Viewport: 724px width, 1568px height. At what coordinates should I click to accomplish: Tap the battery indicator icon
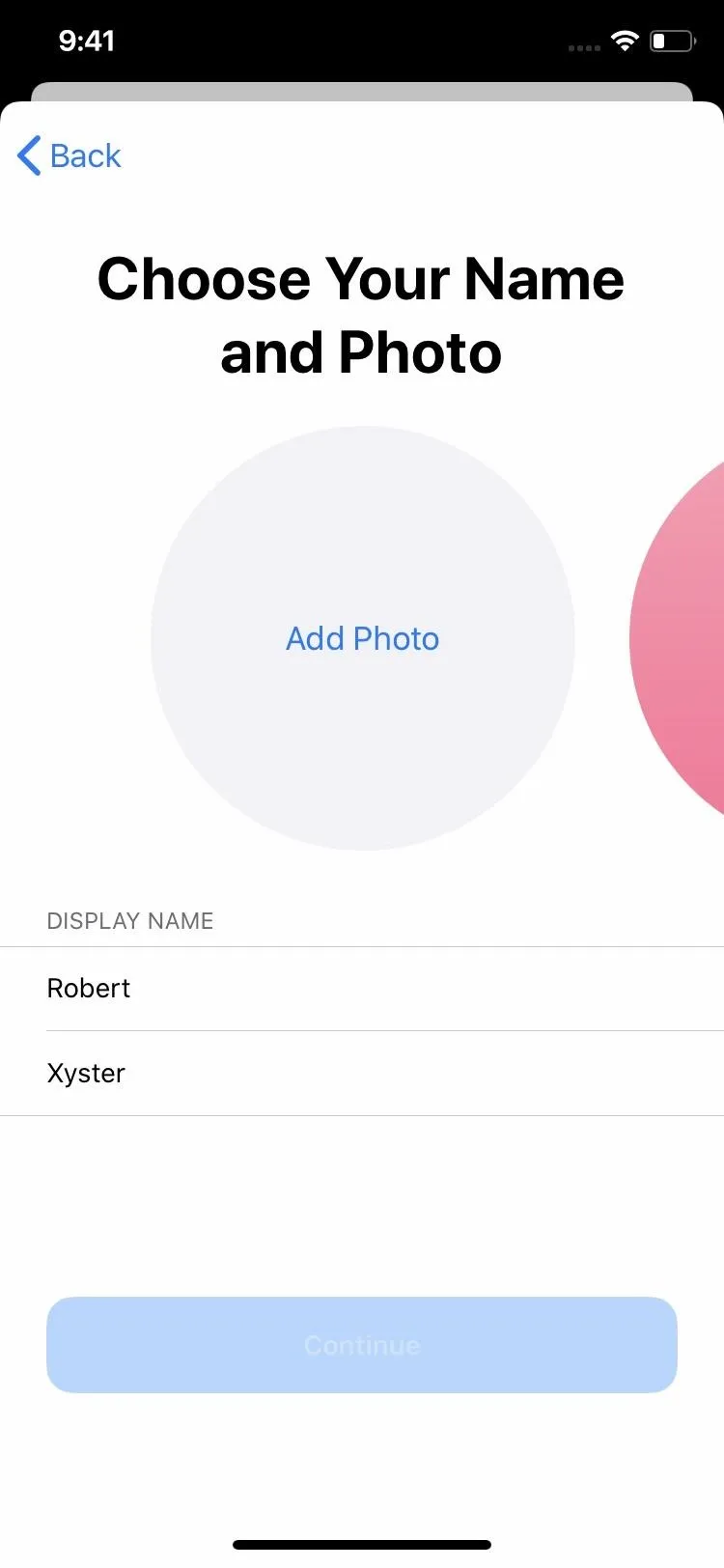pyautogui.click(x=673, y=41)
